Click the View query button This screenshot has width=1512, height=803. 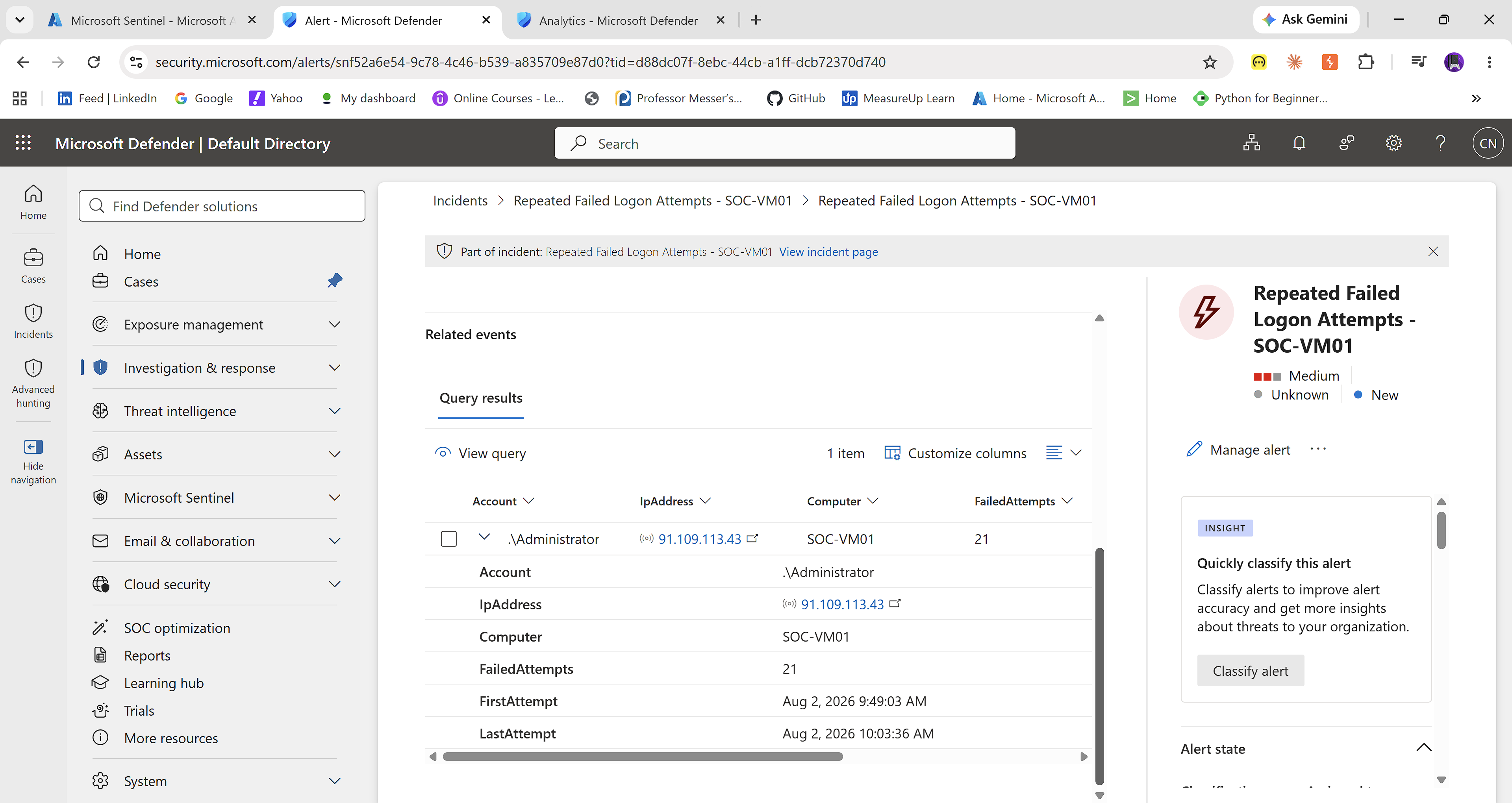tap(480, 453)
